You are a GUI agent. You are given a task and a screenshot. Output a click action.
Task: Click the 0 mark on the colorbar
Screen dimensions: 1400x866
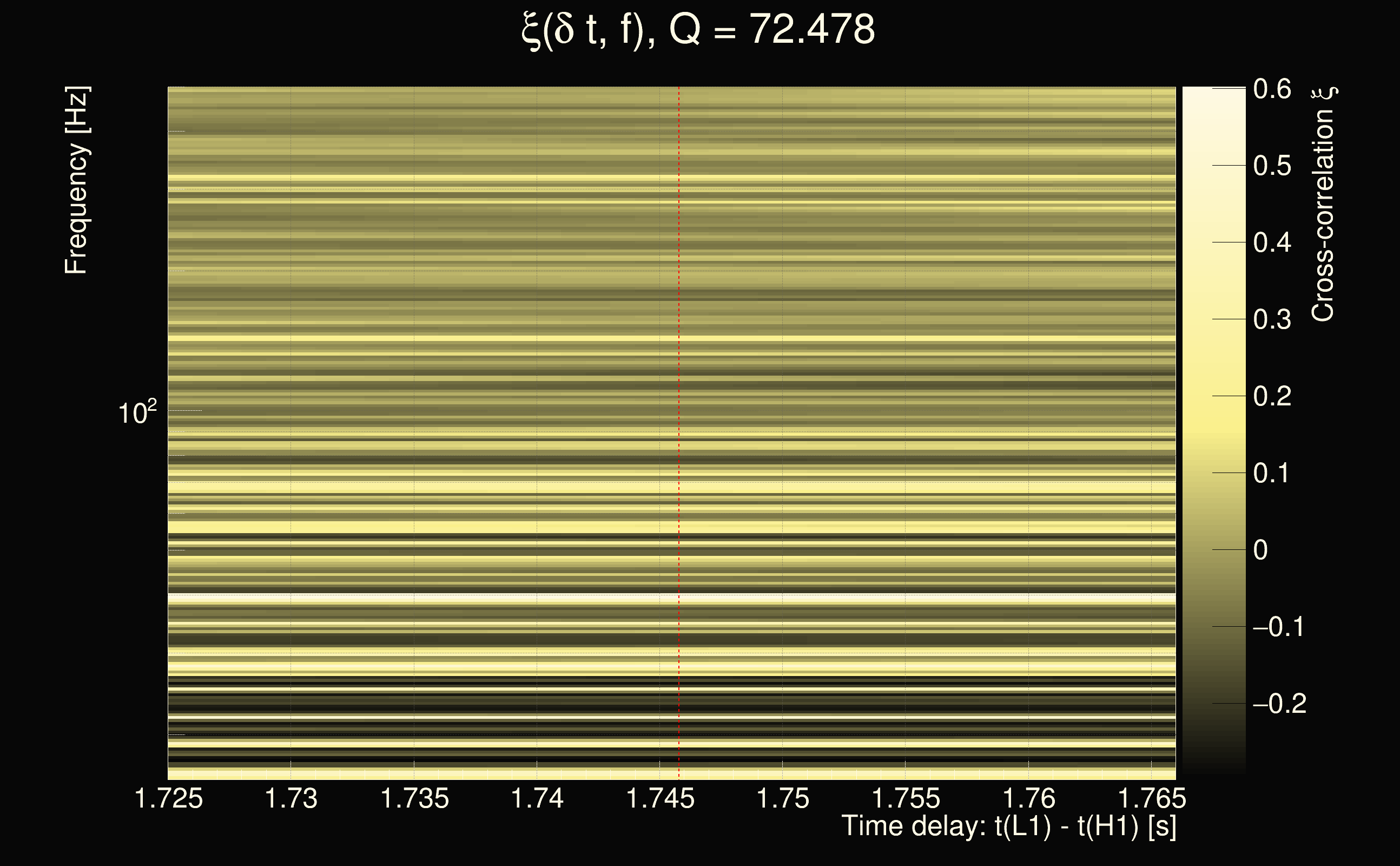tap(1260, 550)
